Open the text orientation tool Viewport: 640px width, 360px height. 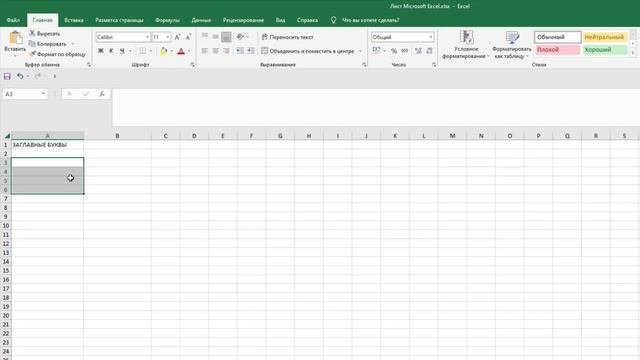click(240, 37)
